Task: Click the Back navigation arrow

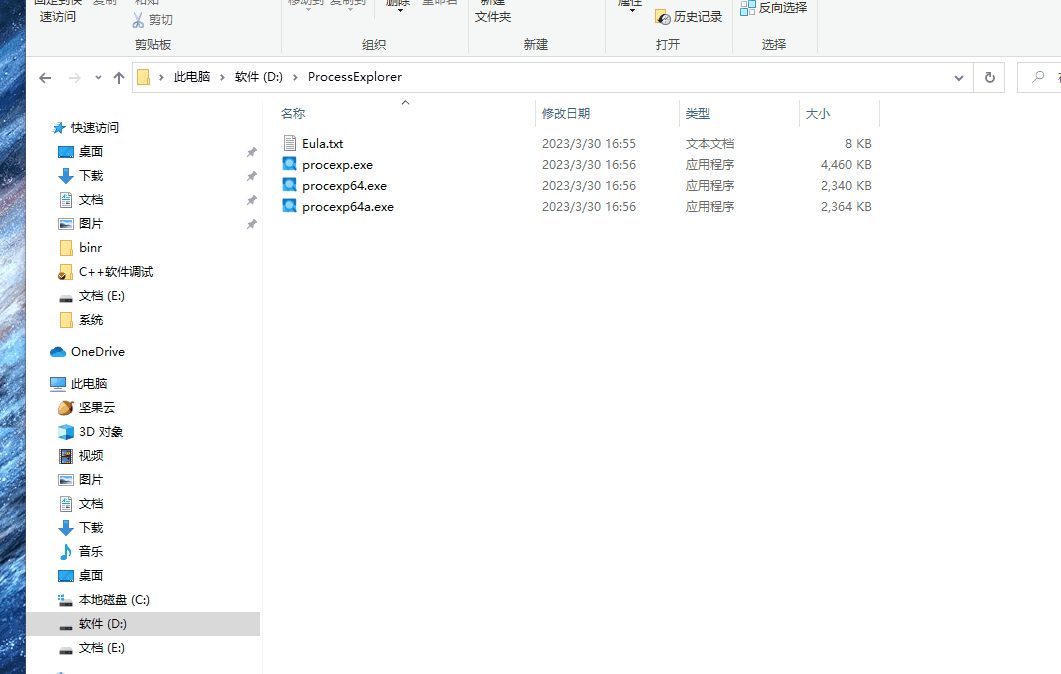Action: click(45, 78)
